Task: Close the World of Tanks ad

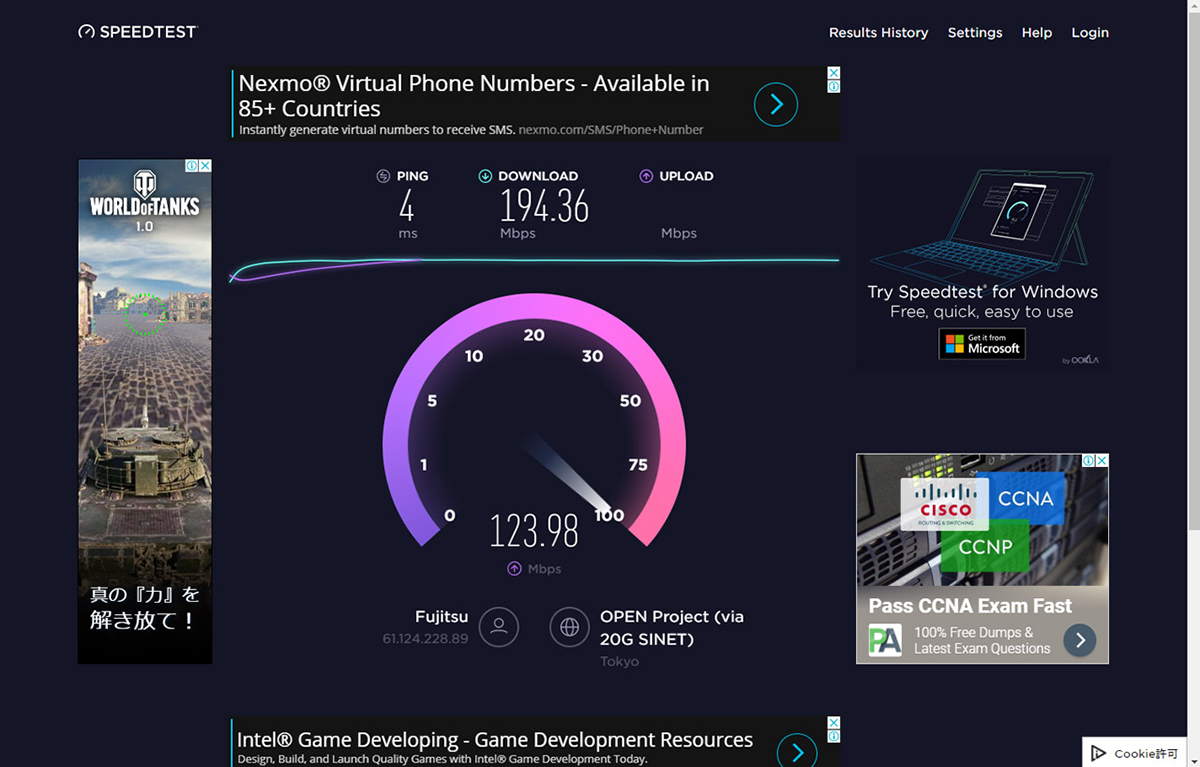Action: pos(205,166)
